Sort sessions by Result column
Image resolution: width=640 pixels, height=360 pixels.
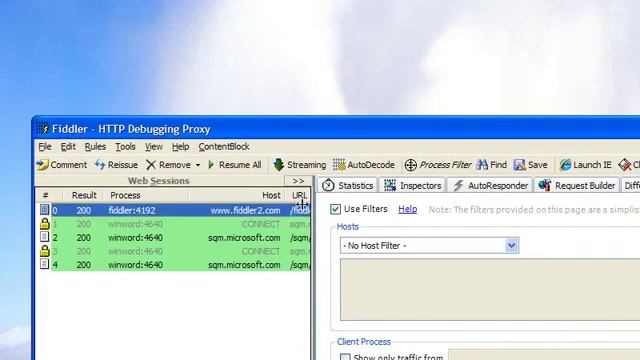point(84,196)
